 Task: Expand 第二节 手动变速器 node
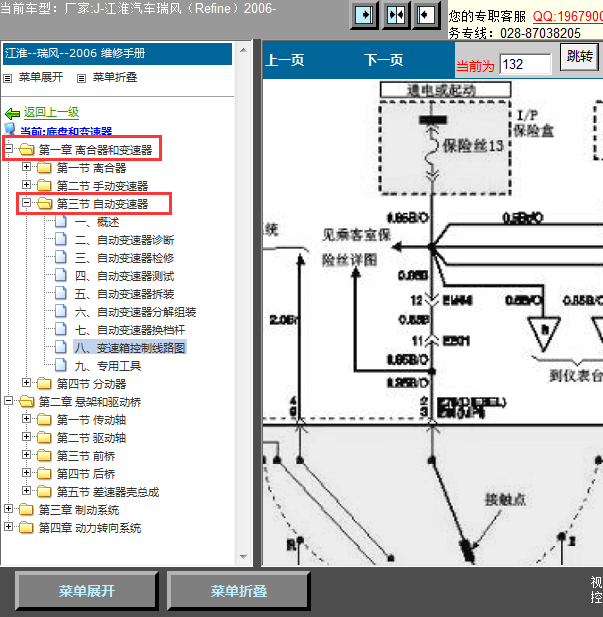coord(26,184)
